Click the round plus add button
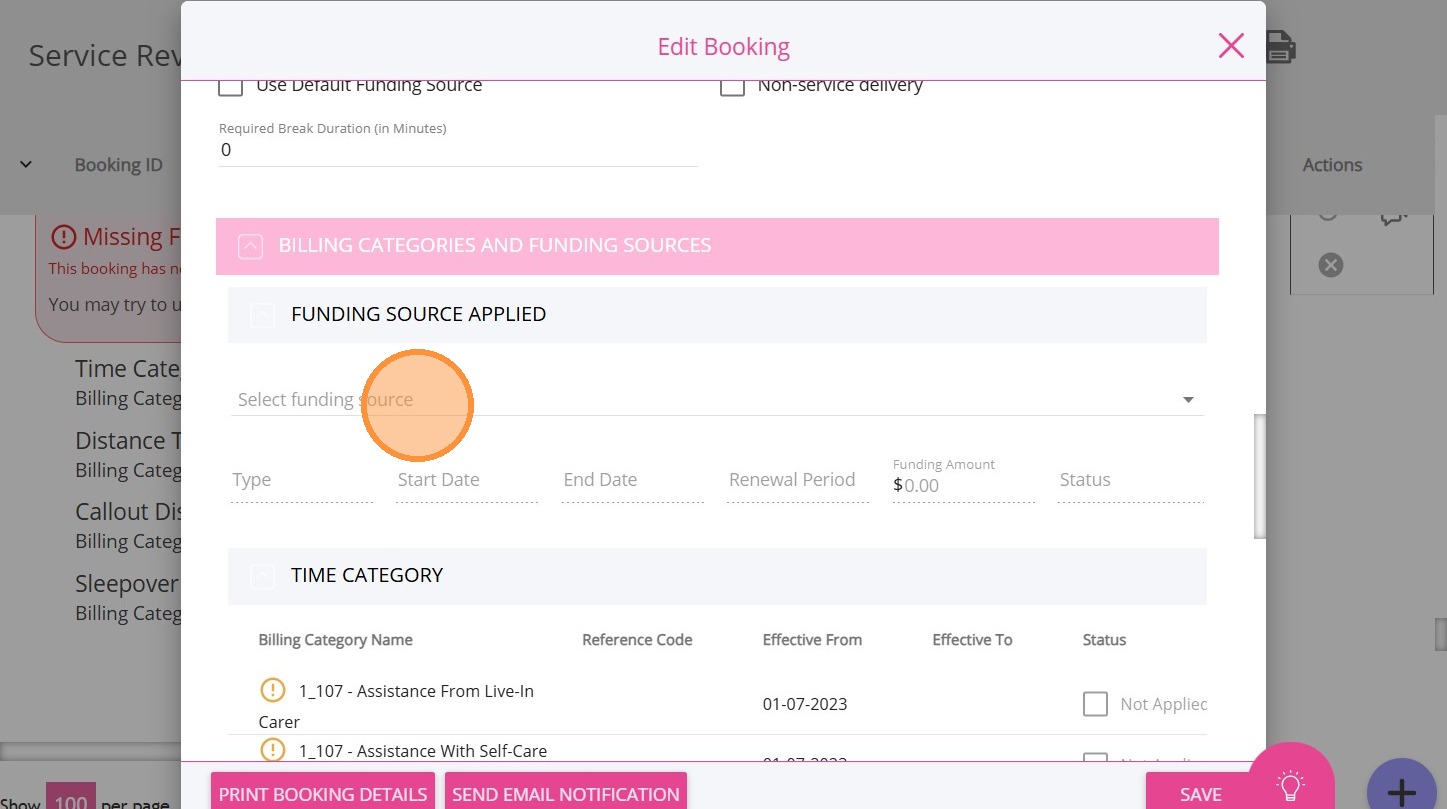Image resolution: width=1447 pixels, height=809 pixels. coord(1401,792)
